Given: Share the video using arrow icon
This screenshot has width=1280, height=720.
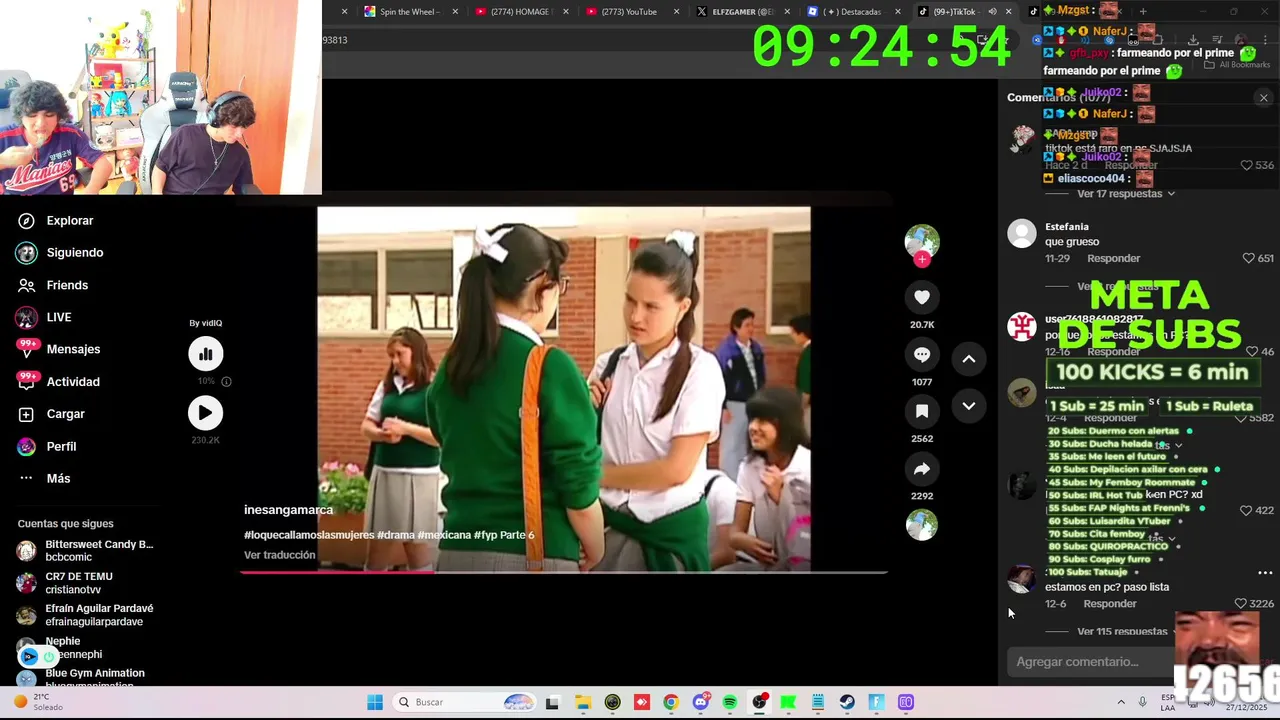Looking at the screenshot, I should point(922,468).
